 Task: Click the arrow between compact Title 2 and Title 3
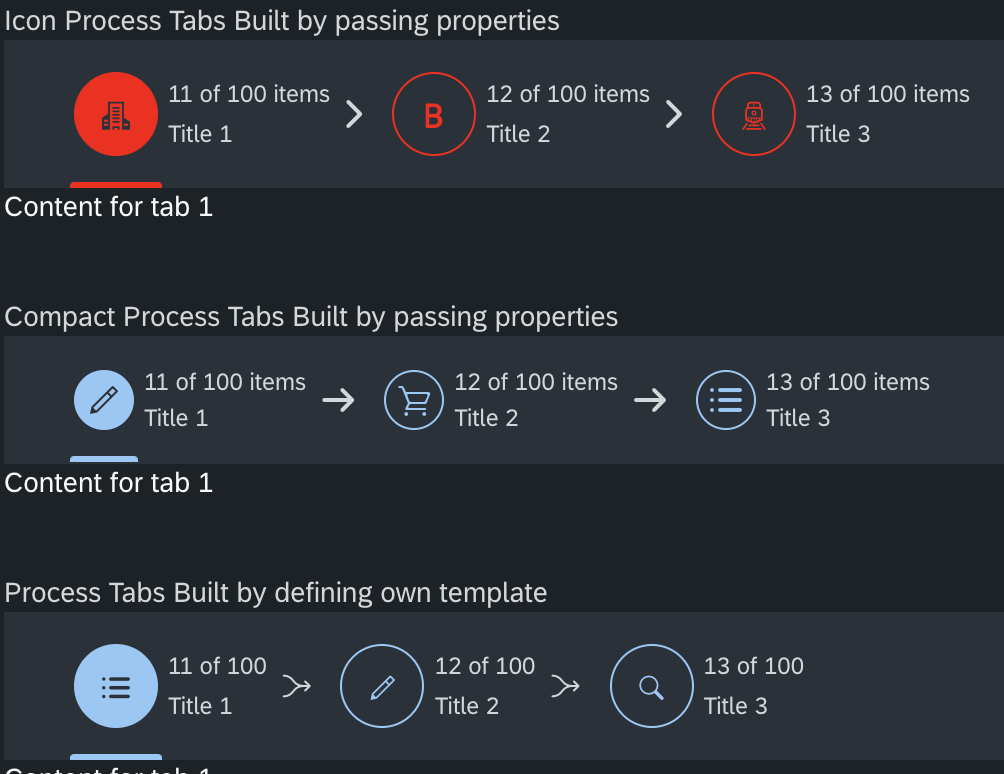click(650, 399)
